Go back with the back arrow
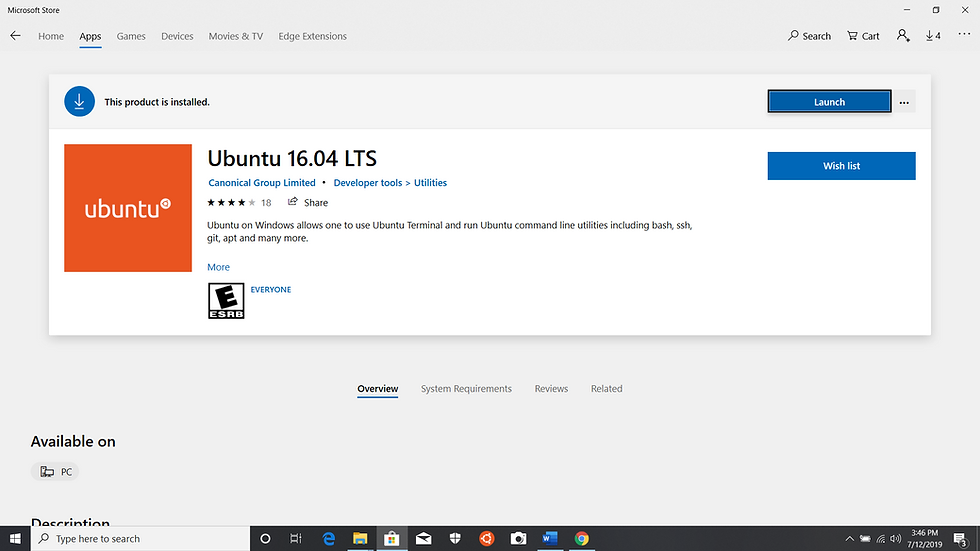Screen dimensions: 980x551 click(x=16, y=36)
